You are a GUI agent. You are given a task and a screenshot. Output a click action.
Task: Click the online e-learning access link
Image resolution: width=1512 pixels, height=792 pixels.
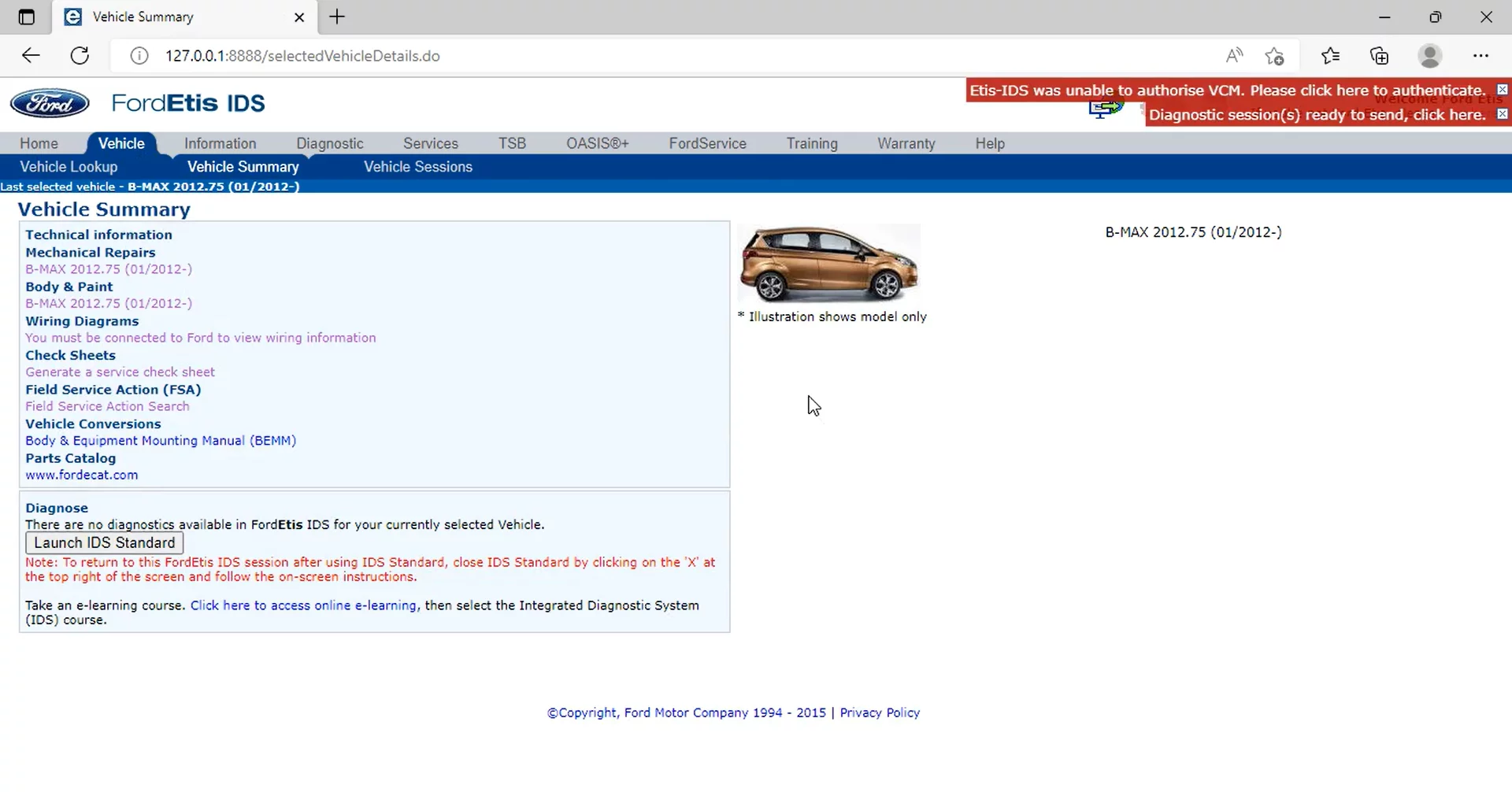(303, 605)
